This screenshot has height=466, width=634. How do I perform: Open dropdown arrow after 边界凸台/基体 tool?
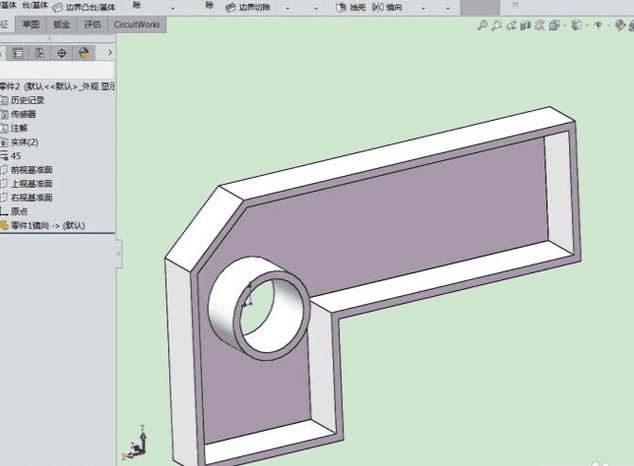173,8
